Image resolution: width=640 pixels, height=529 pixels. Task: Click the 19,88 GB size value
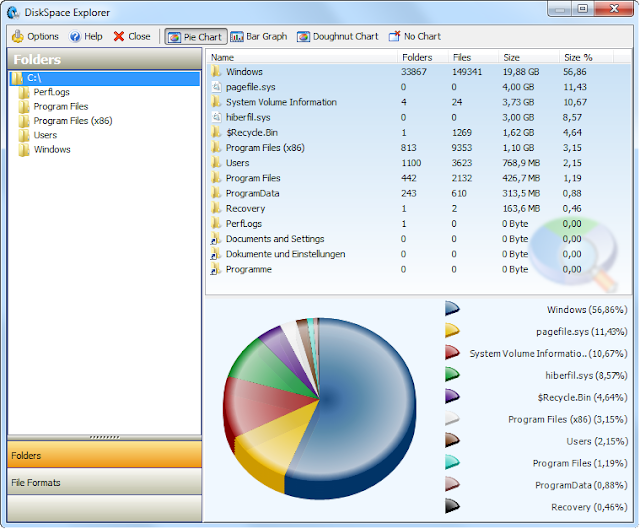(x=521, y=72)
